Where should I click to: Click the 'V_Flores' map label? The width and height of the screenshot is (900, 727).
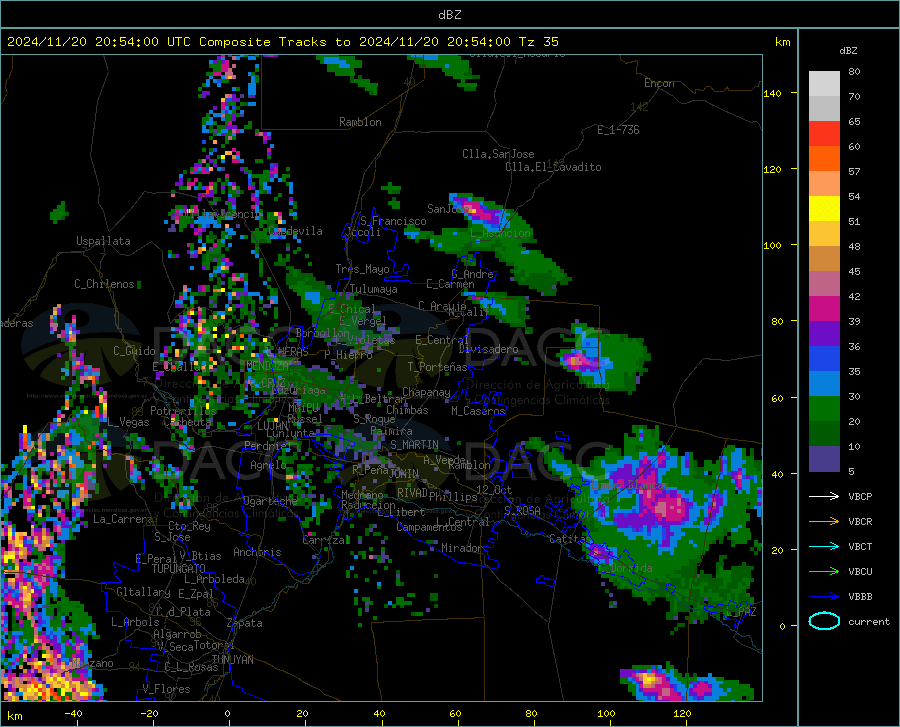tap(166, 689)
